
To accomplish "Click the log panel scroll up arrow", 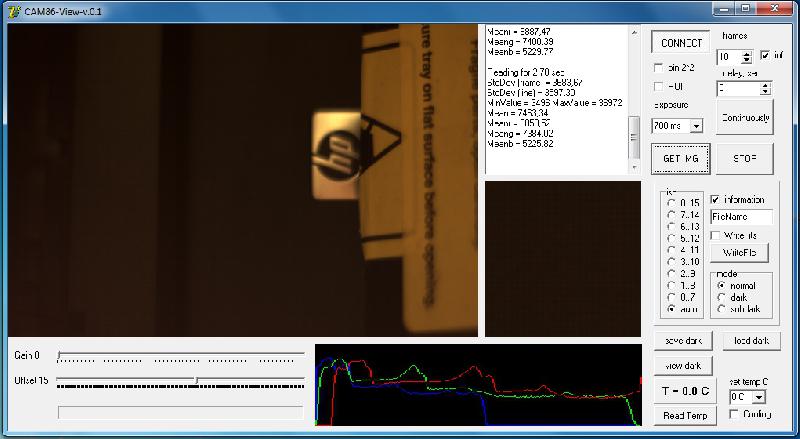I will 634,32.
